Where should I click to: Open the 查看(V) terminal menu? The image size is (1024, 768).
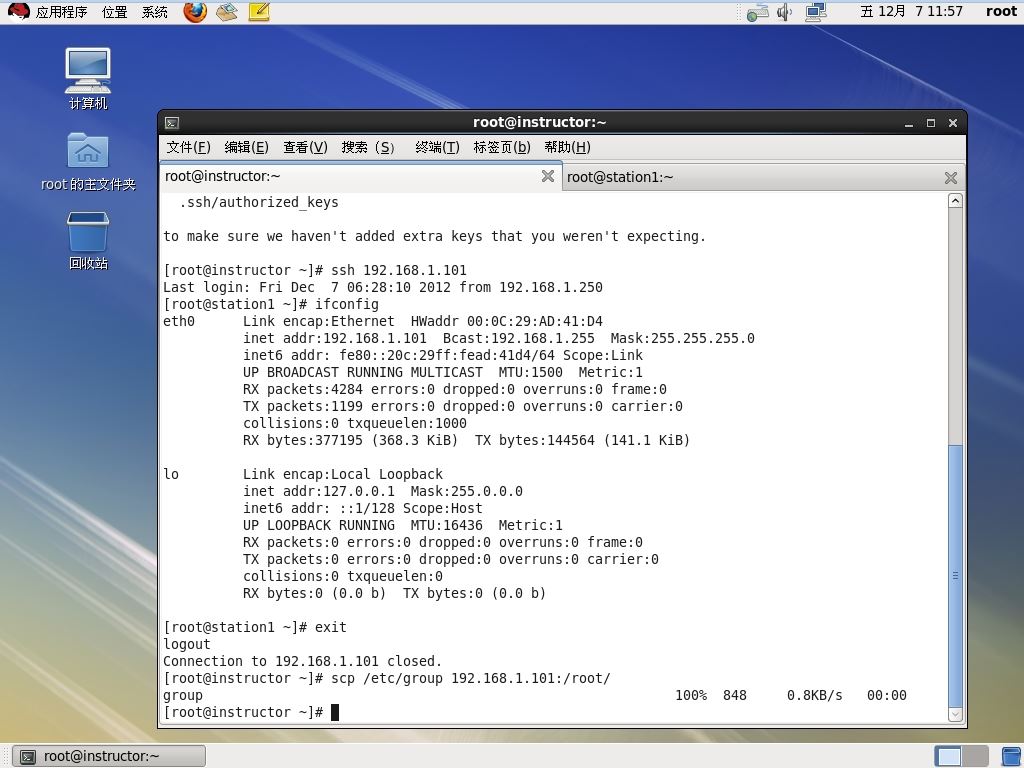tap(305, 148)
